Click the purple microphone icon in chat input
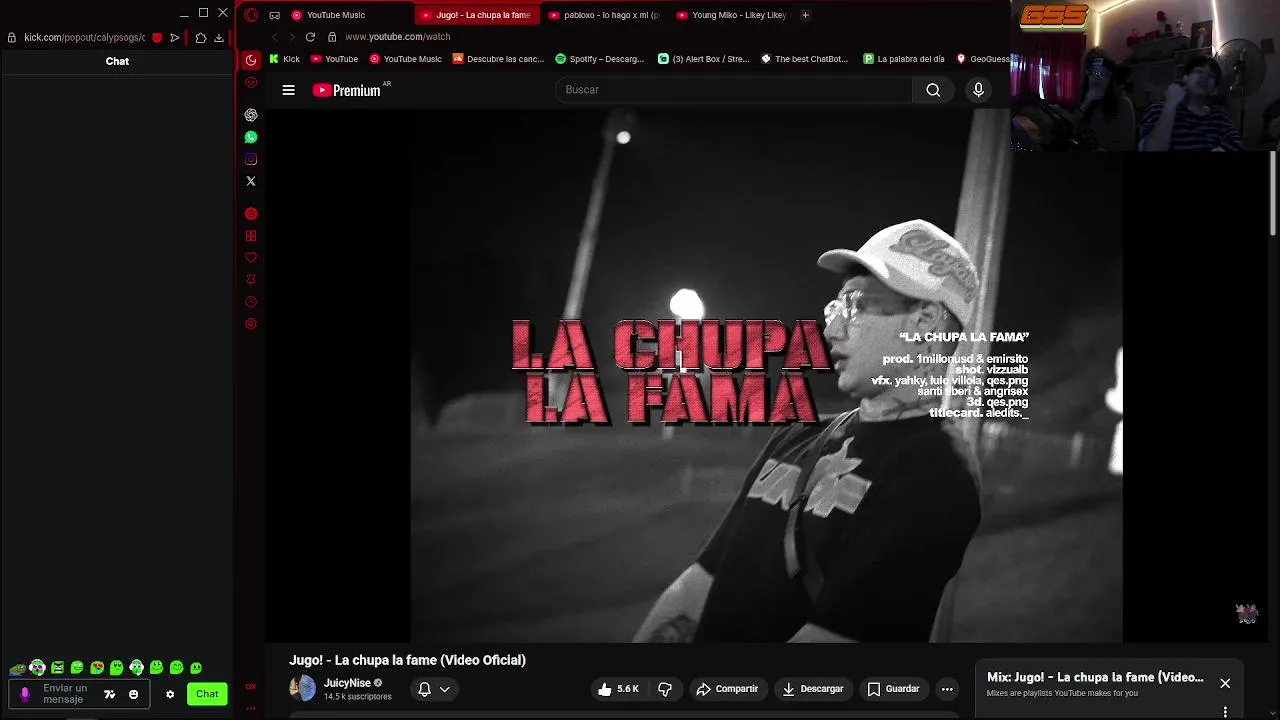Viewport: 1280px width, 720px height. click(x=25, y=694)
